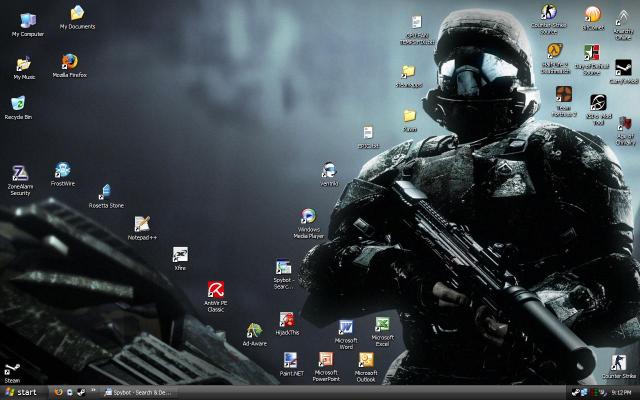Select the ZoneAlarm Security icon
Image resolution: width=640 pixels, height=400 pixels.
click(x=20, y=174)
